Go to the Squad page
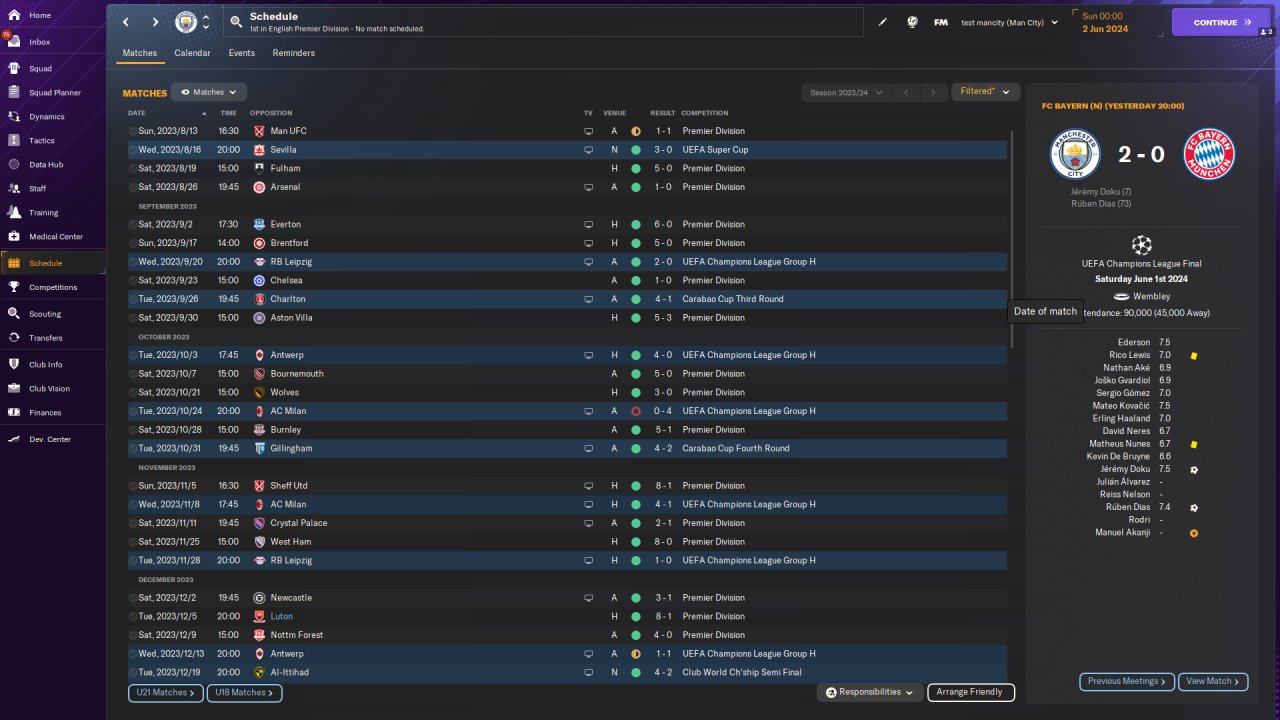The width and height of the screenshot is (1280, 720). coord(40,69)
